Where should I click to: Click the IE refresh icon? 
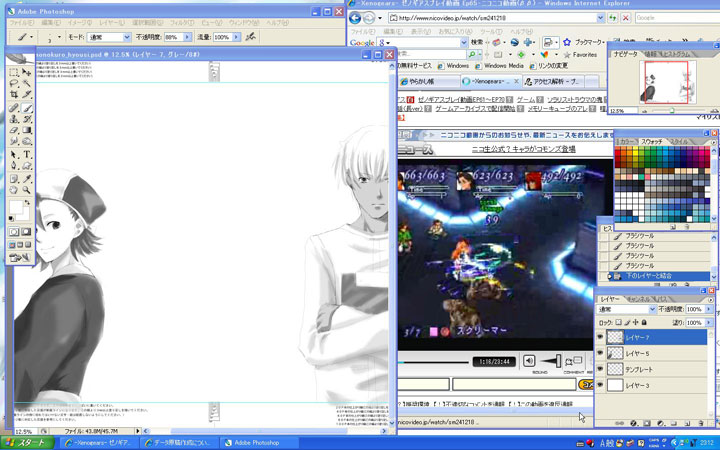click(613, 18)
